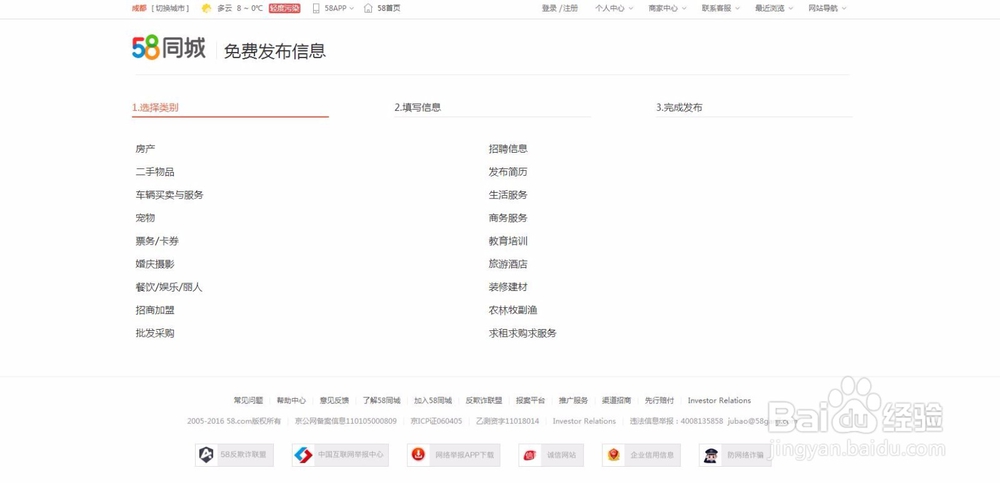Screen dimensions: 1000x483
Task: Choose the 生活服务 category
Action: click(x=508, y=195)
